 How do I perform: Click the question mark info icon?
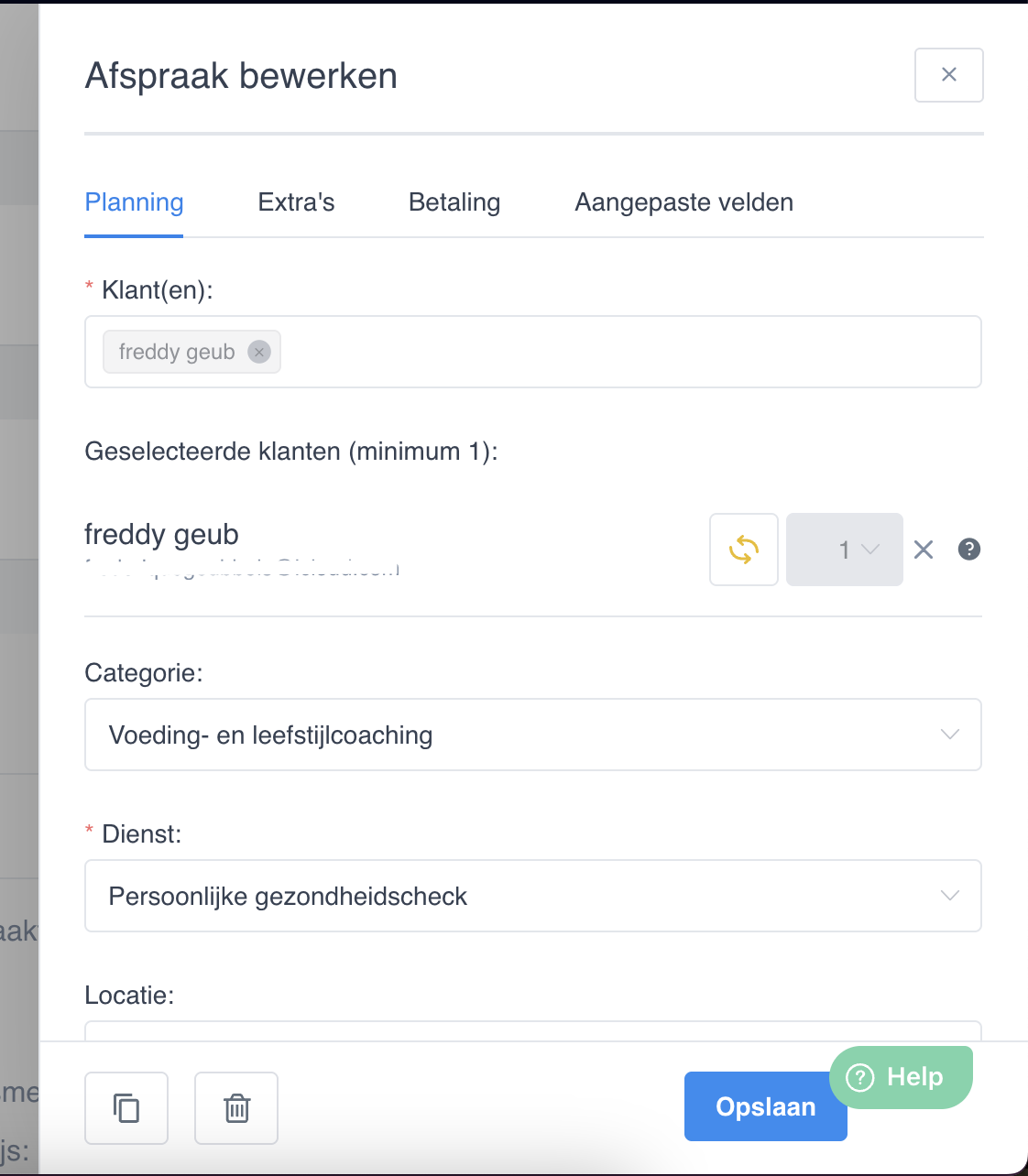(x=968, y=549)
